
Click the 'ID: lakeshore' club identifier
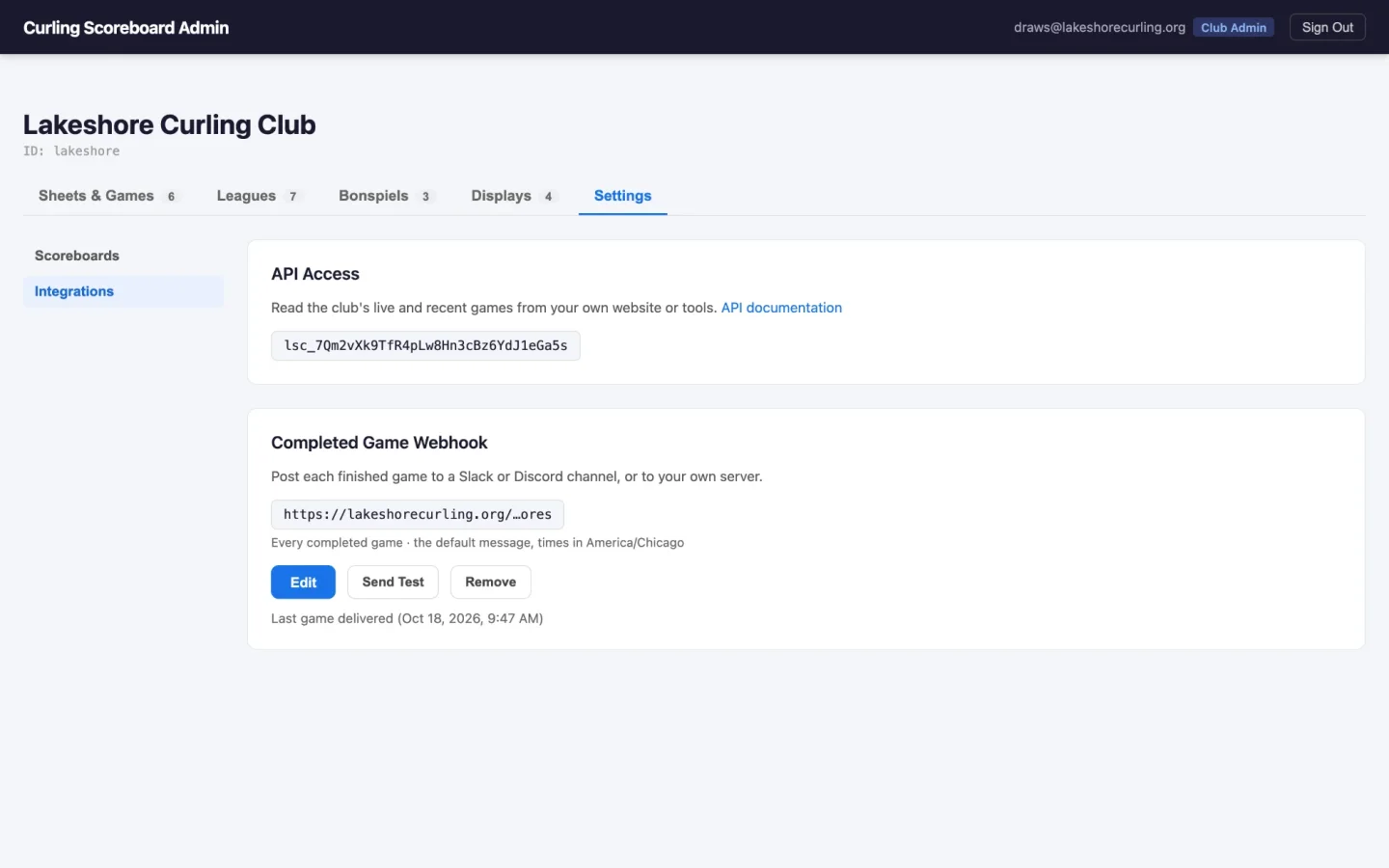click(71, 151)
